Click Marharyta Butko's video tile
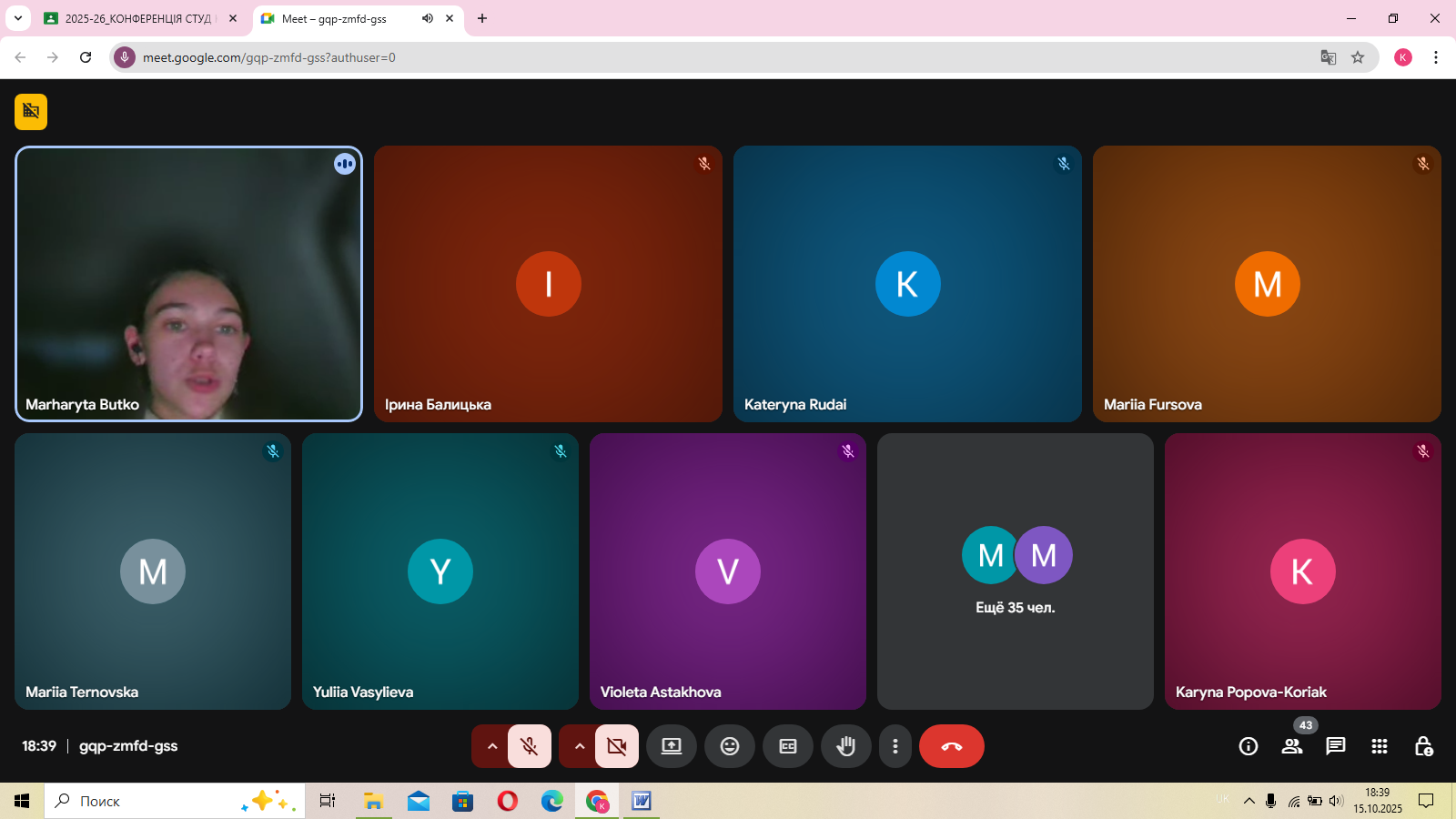 (189, 284)
